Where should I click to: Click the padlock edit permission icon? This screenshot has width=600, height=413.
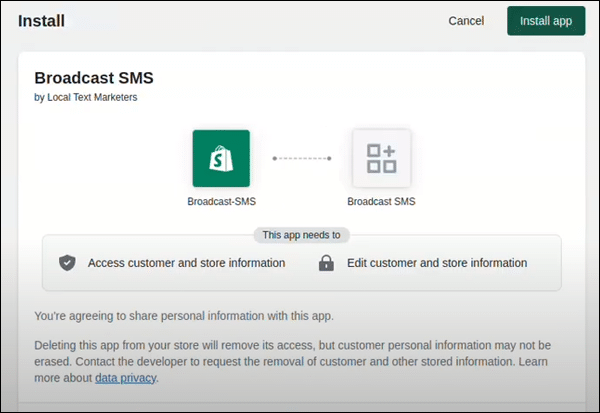point(326,263)
